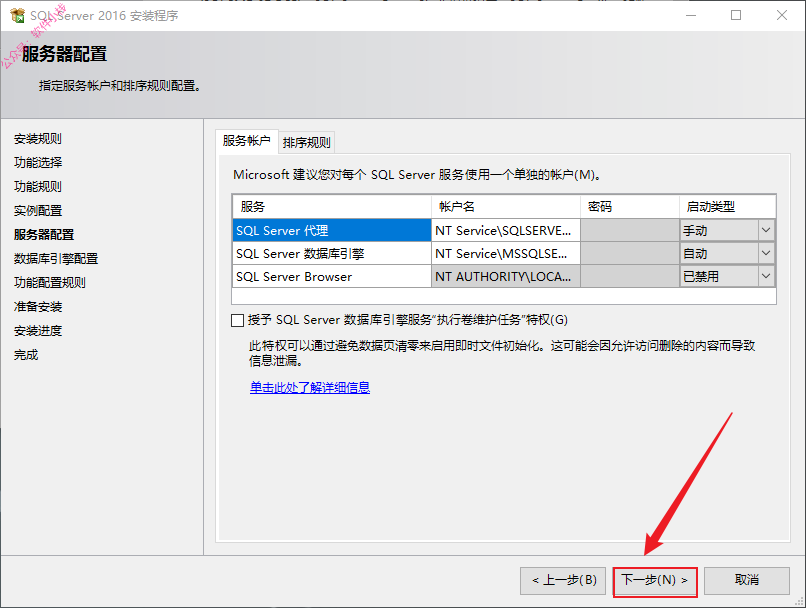Open startup type dropdown for SQL Server 代理
This screenshot has width=806, height=608.
click(x=765, y=230)
